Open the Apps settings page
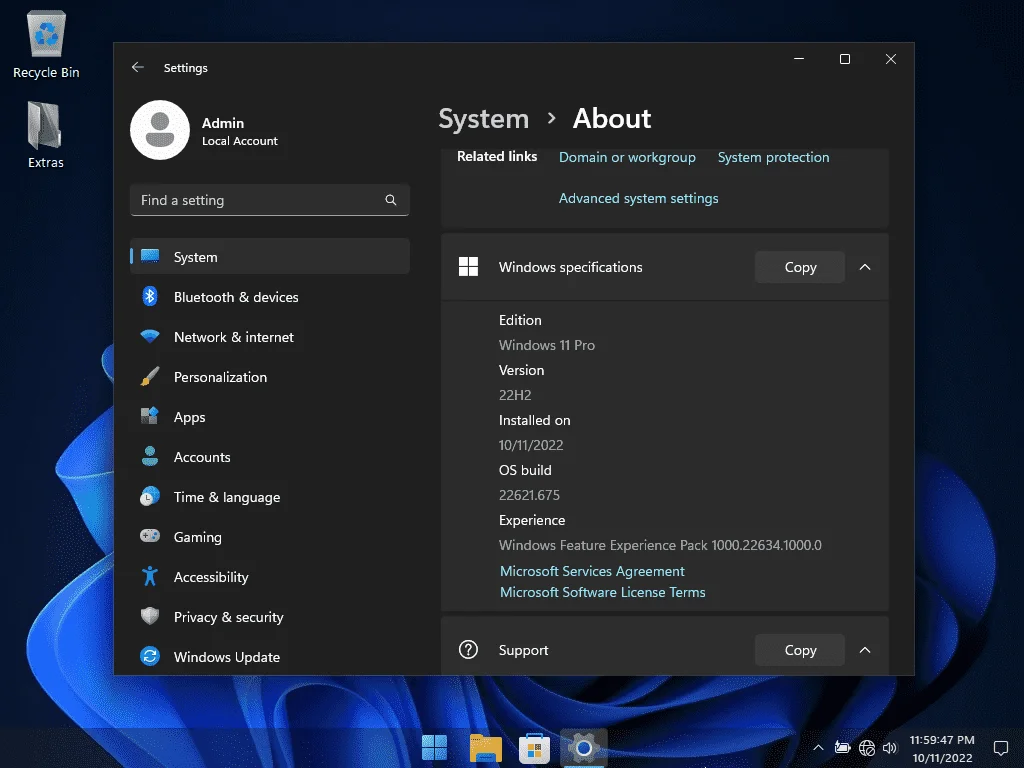The width and height of the screenshot is (1024, 768). coord(270,417)
